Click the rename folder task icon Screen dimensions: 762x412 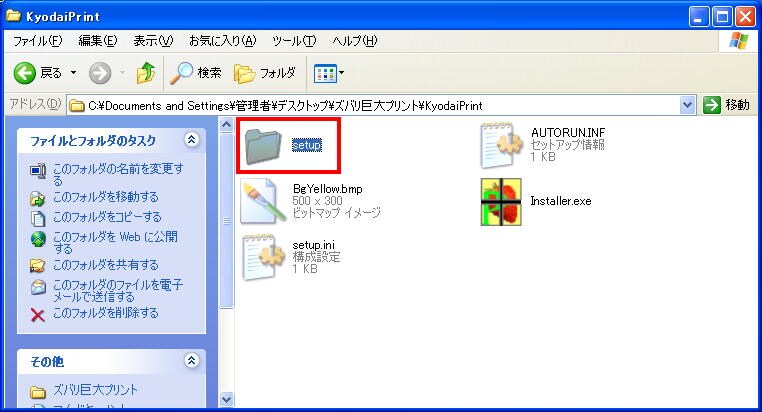[38, 171]
